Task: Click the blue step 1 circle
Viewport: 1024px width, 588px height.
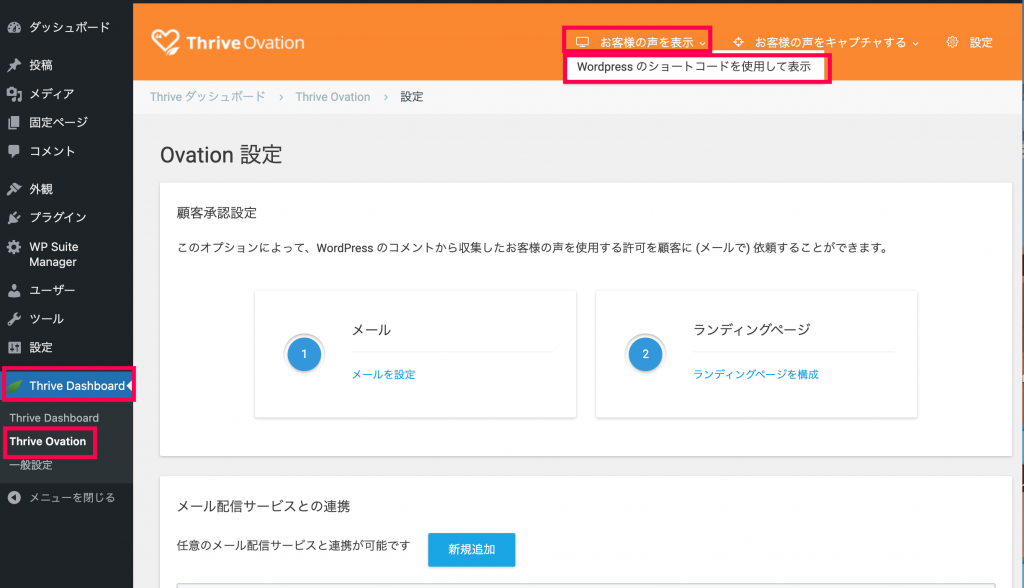Action: coord(304,354)
